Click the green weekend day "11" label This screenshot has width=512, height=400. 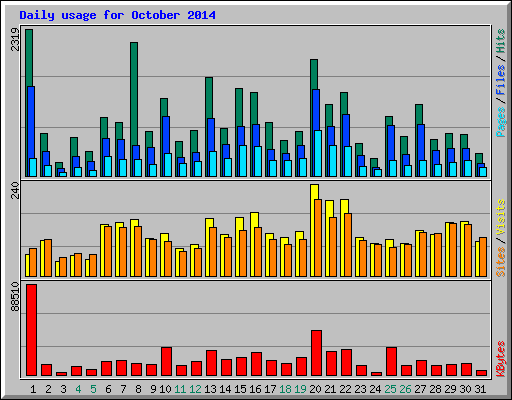point(180,389)
